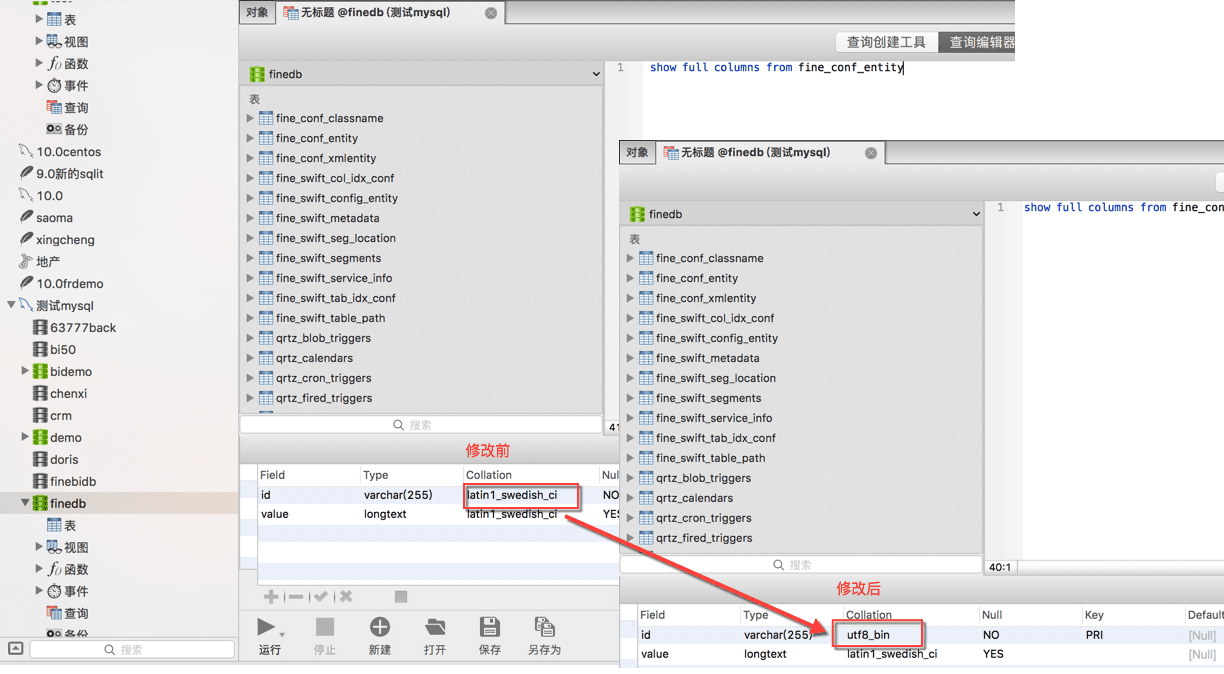This screenshot has height=674, width=1224.
Task: Select the finebidb database
Action: (73, 482)
